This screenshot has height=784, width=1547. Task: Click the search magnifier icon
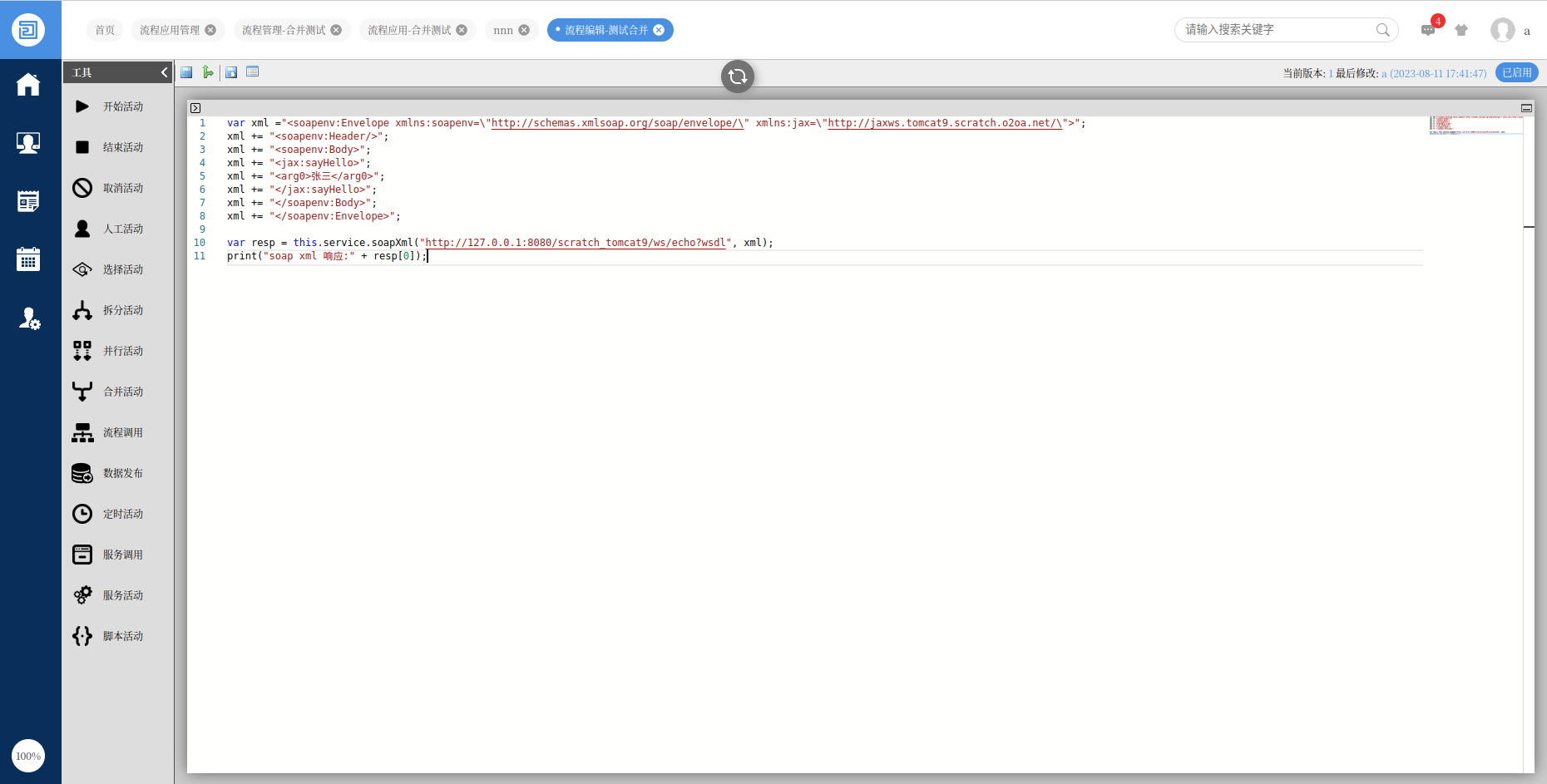(x=1382, y=30)
